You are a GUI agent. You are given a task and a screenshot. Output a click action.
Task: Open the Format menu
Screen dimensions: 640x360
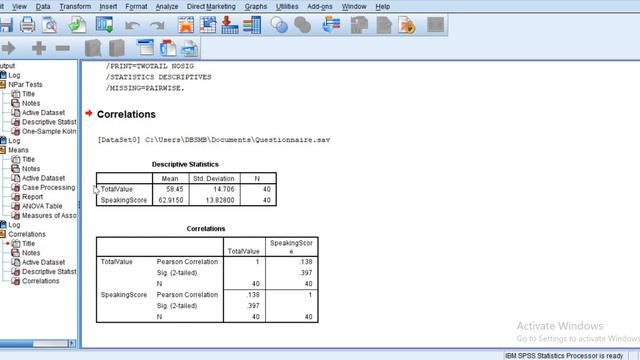tap(136, 7)
